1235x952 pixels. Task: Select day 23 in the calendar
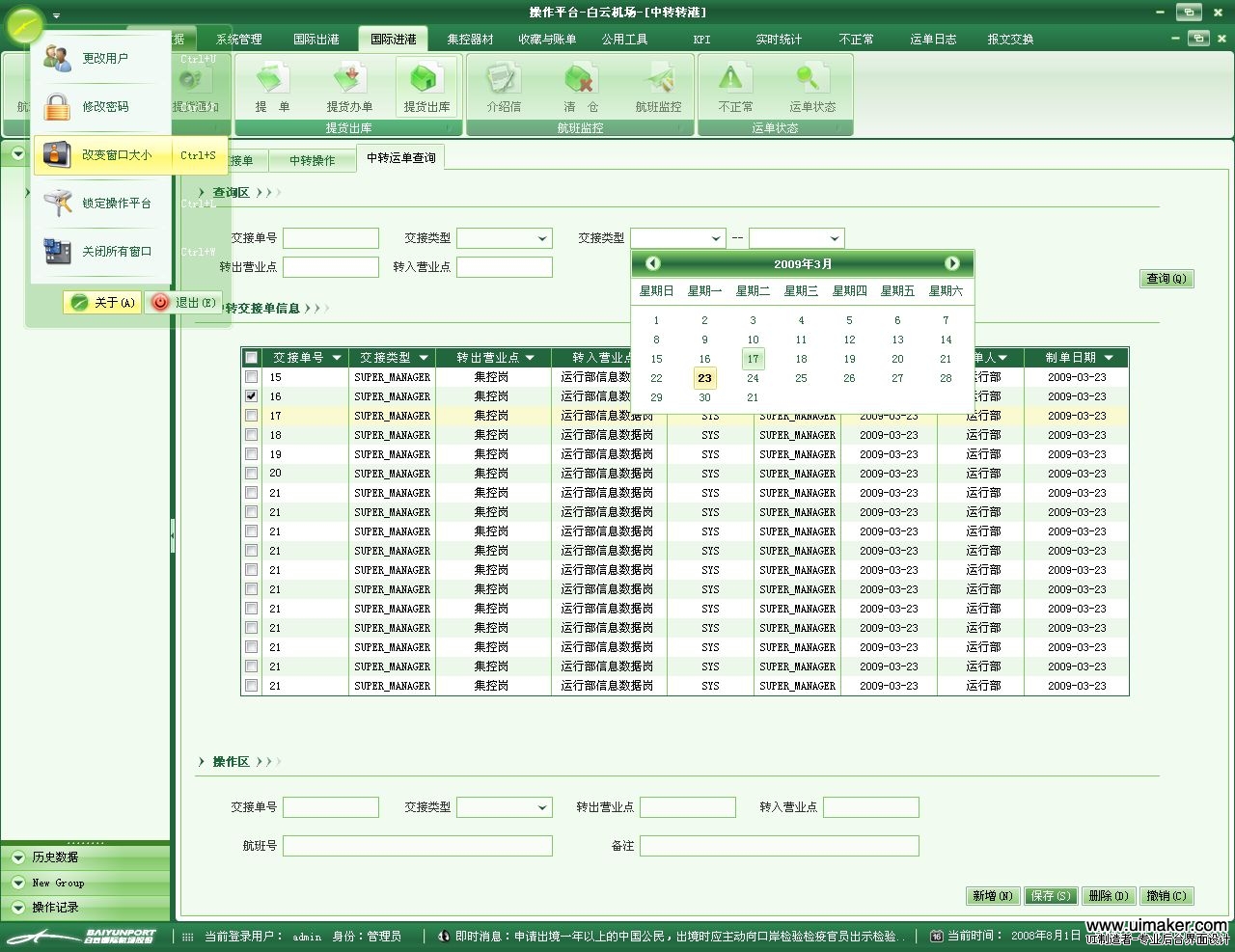(x=704, y=378)
